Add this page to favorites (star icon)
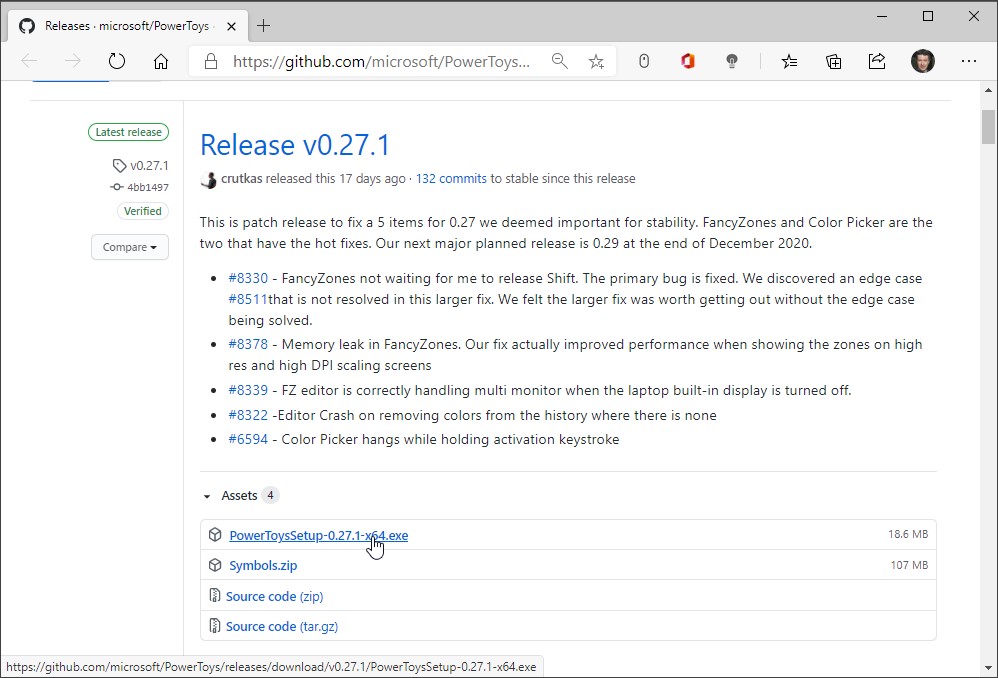 [596, 62]
